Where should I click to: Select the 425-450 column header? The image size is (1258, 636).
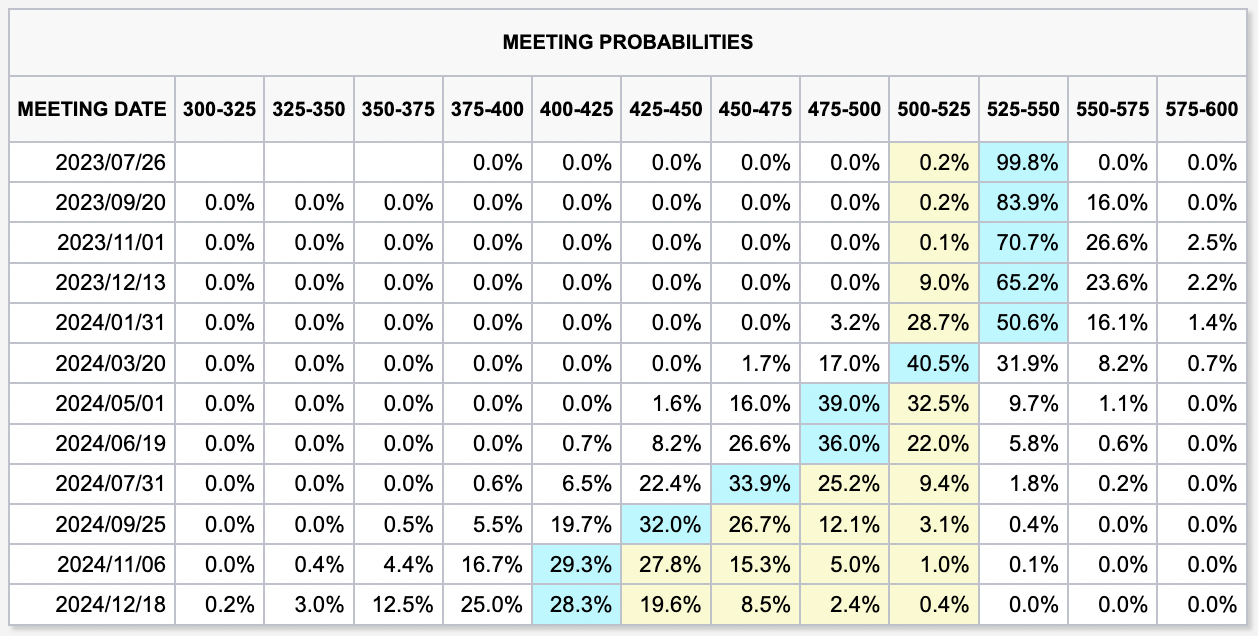[666, 109]
